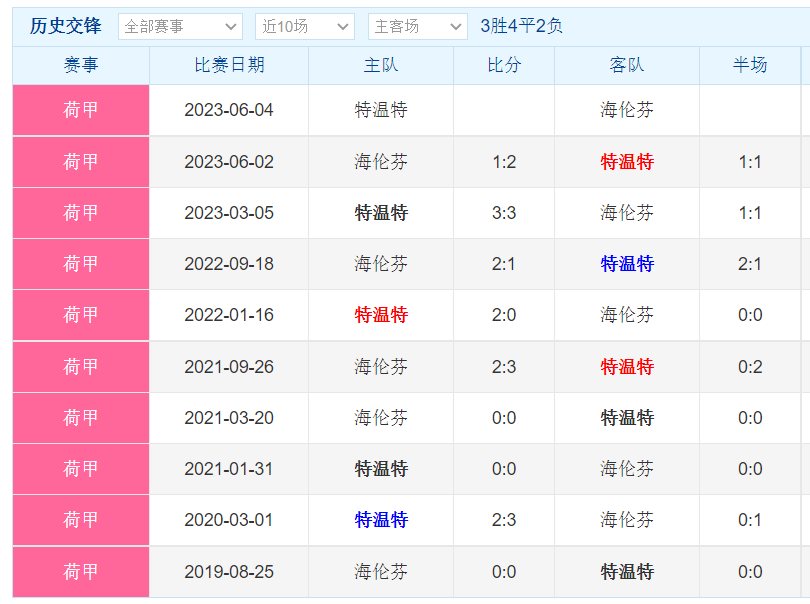This screenshot has width=810, height=604.
Task: Click 荷甲 cell in the 2020-03-01 row
Action: click(x=81, y=520)
